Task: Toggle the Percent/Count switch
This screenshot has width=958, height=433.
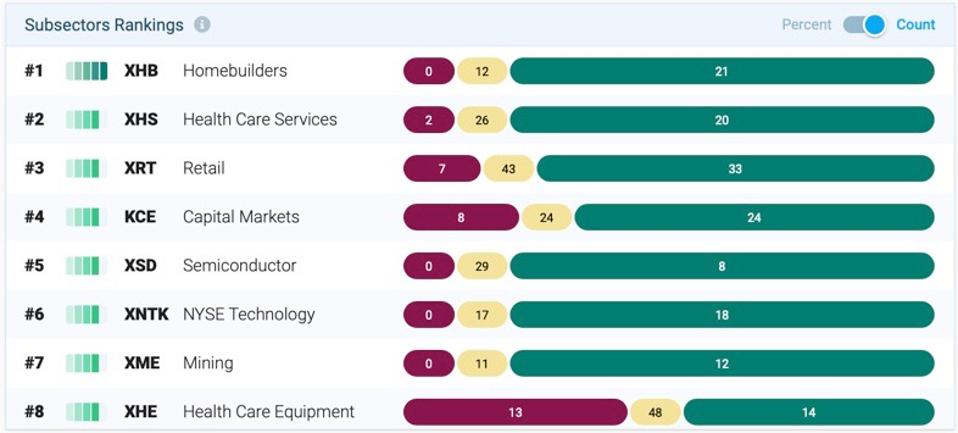Action: [x=864, y=25]
